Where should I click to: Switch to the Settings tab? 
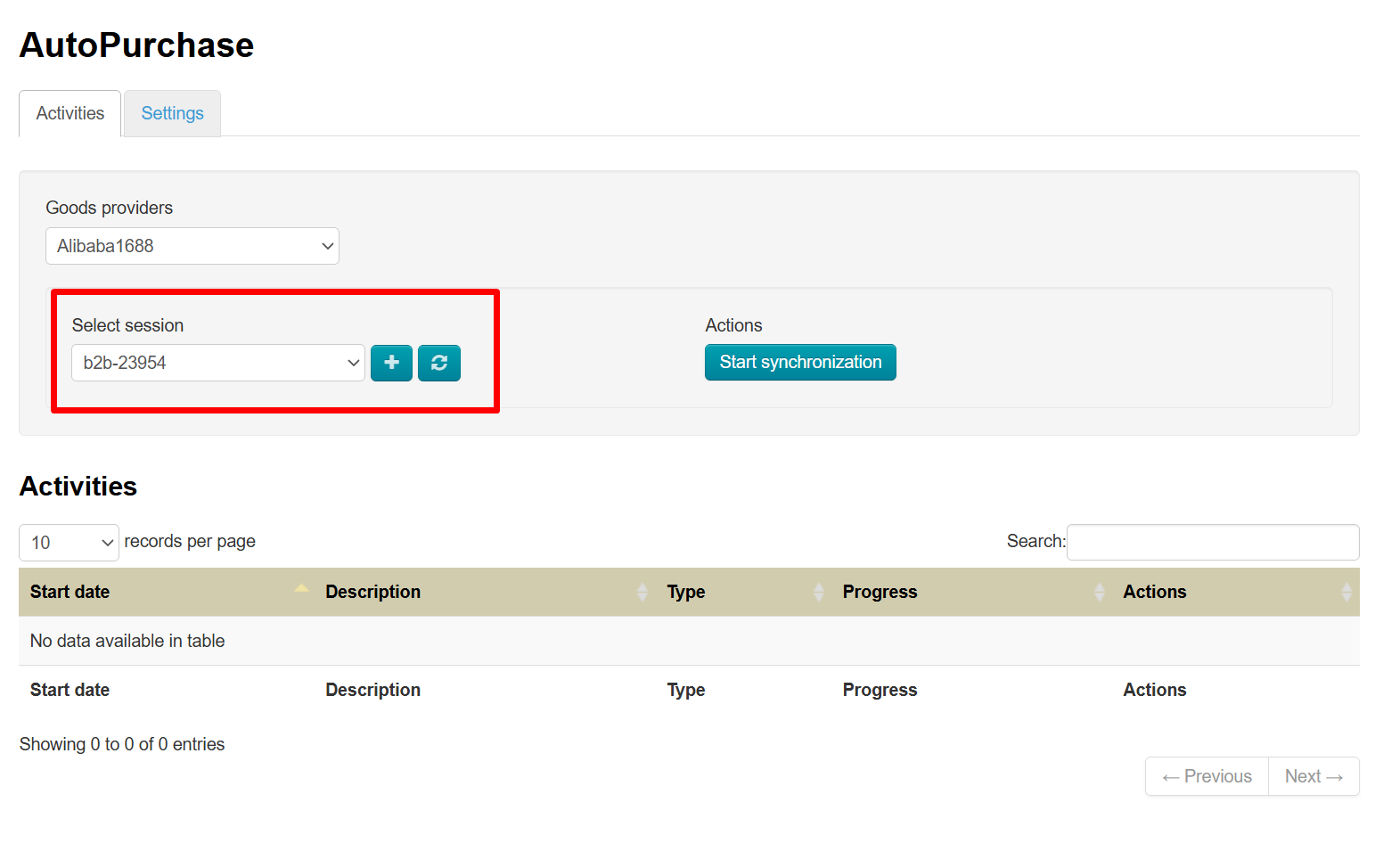tap(172, 113)
